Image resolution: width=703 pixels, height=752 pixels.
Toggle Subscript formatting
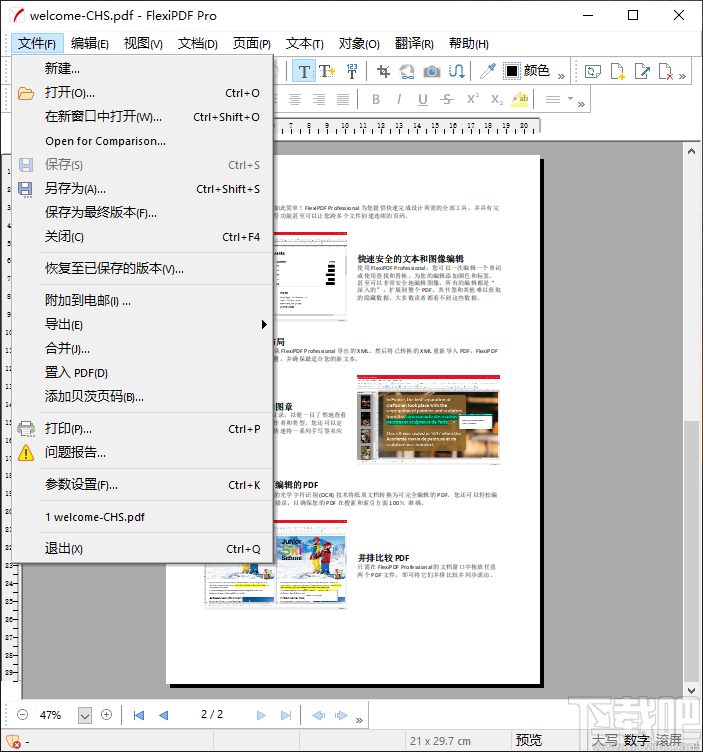click(497, 99)
